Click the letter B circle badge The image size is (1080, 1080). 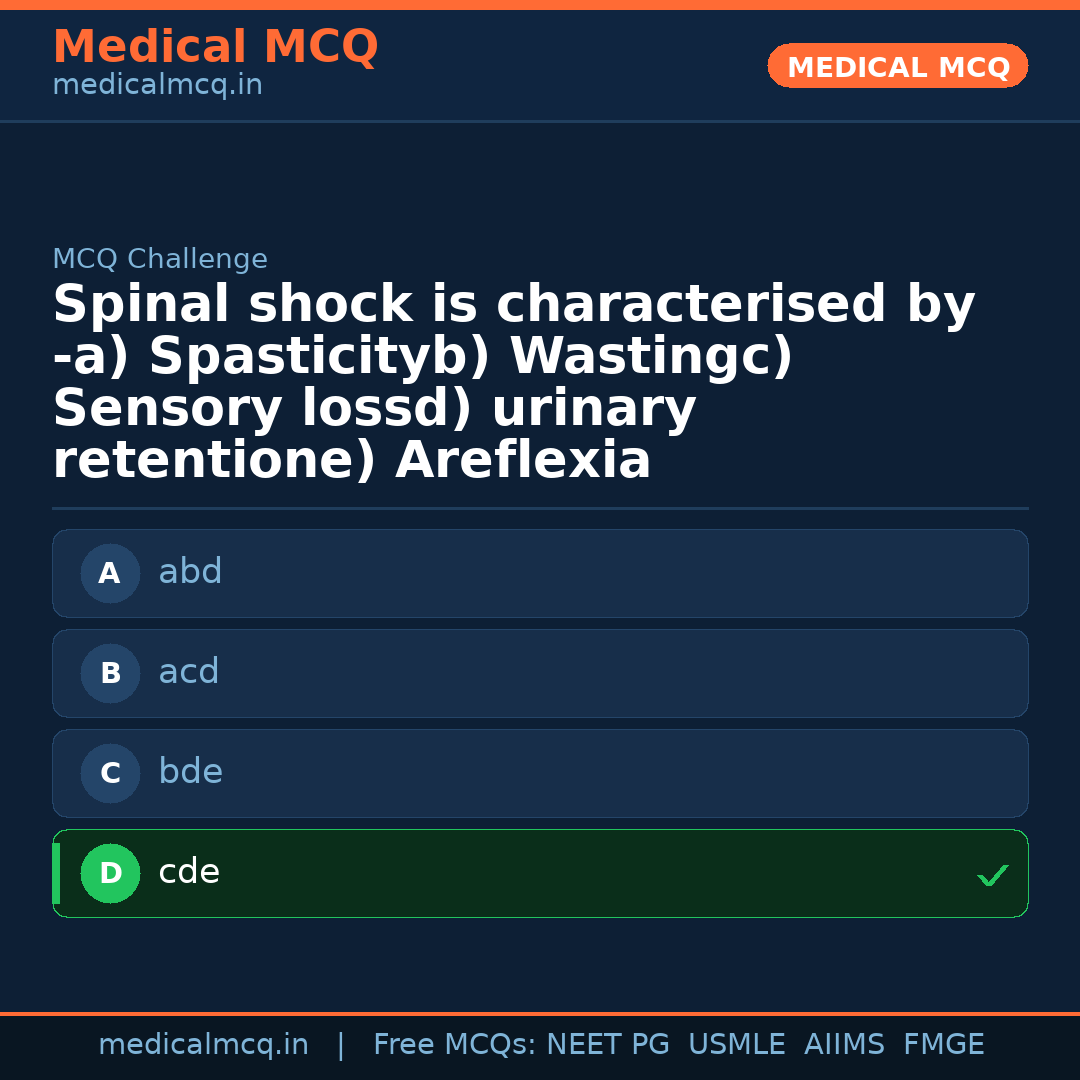pos(110,673)
